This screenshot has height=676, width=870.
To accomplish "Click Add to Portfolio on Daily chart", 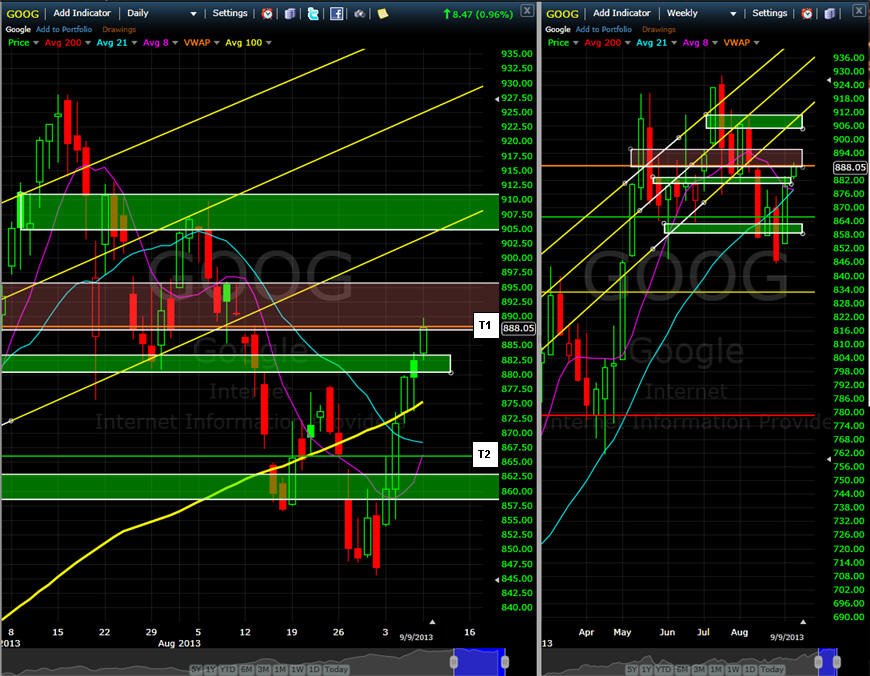I will [64, 29].
